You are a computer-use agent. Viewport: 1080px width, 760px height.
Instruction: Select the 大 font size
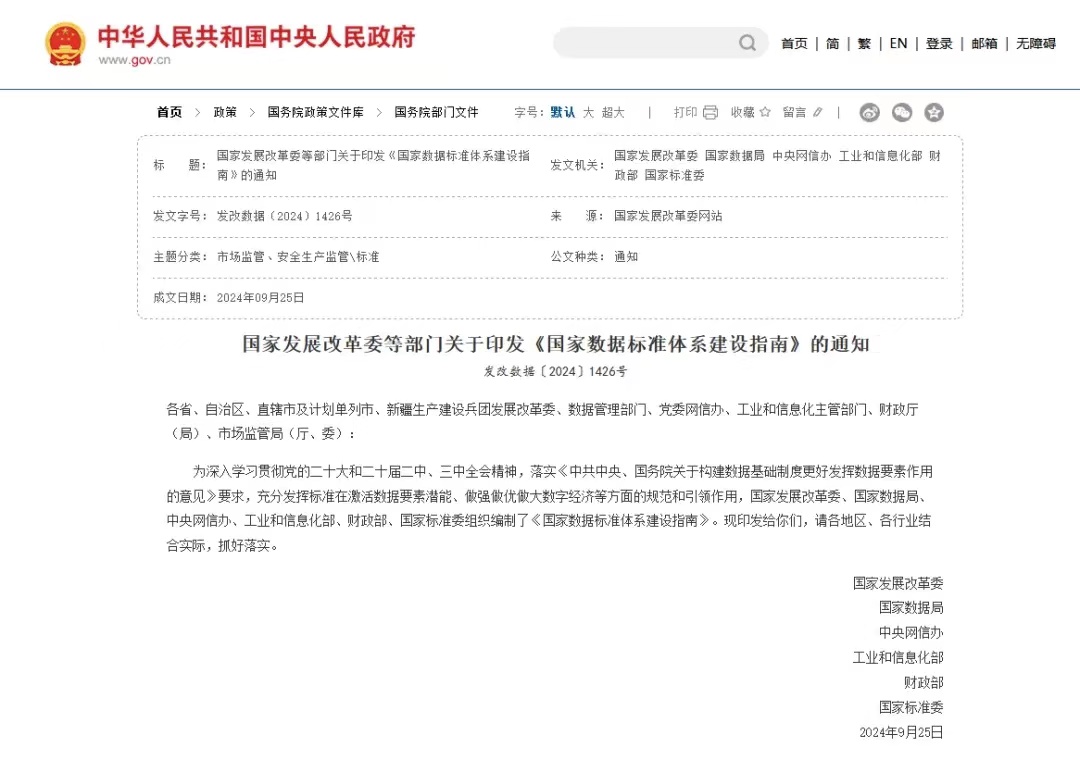coord(588,112)
